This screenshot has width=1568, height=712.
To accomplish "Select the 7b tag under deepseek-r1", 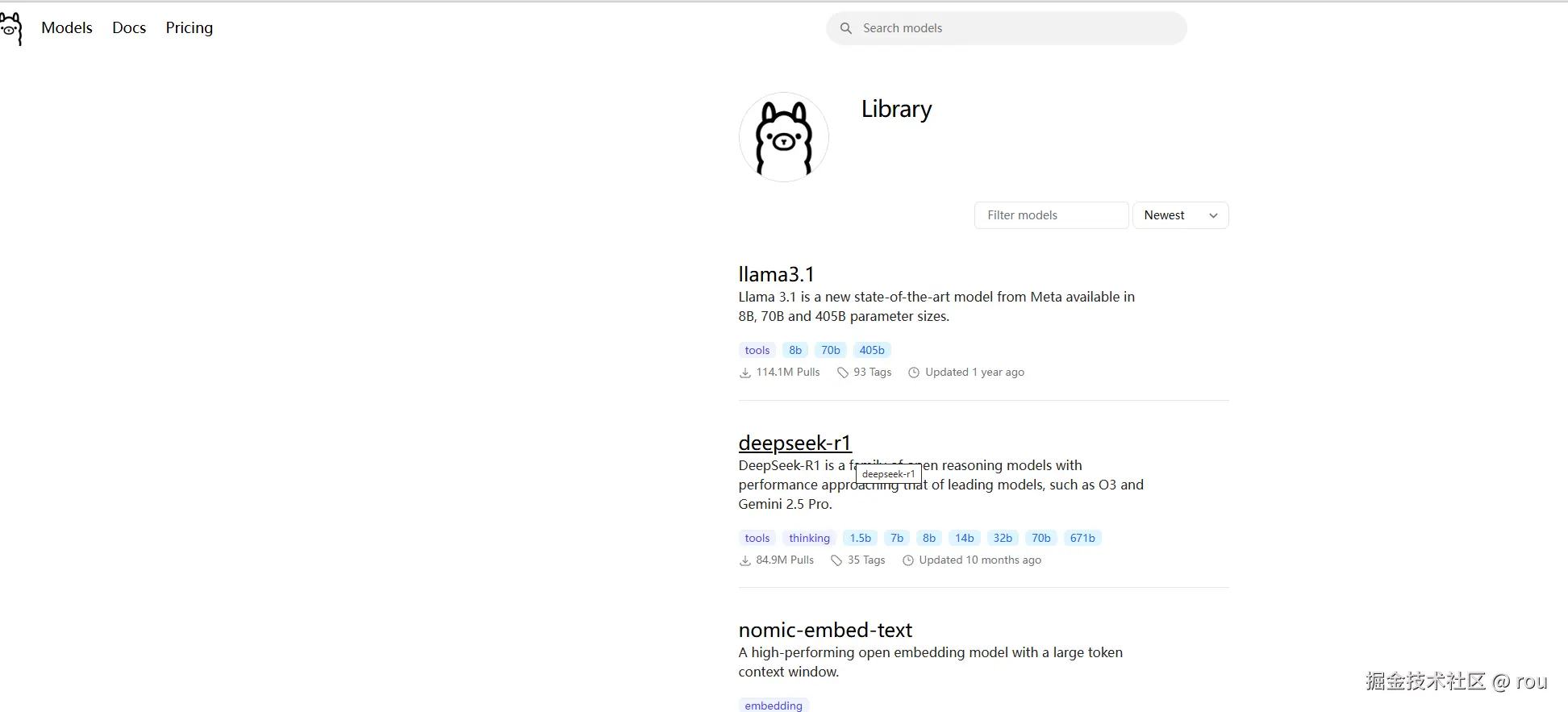I will coord(897,538).
